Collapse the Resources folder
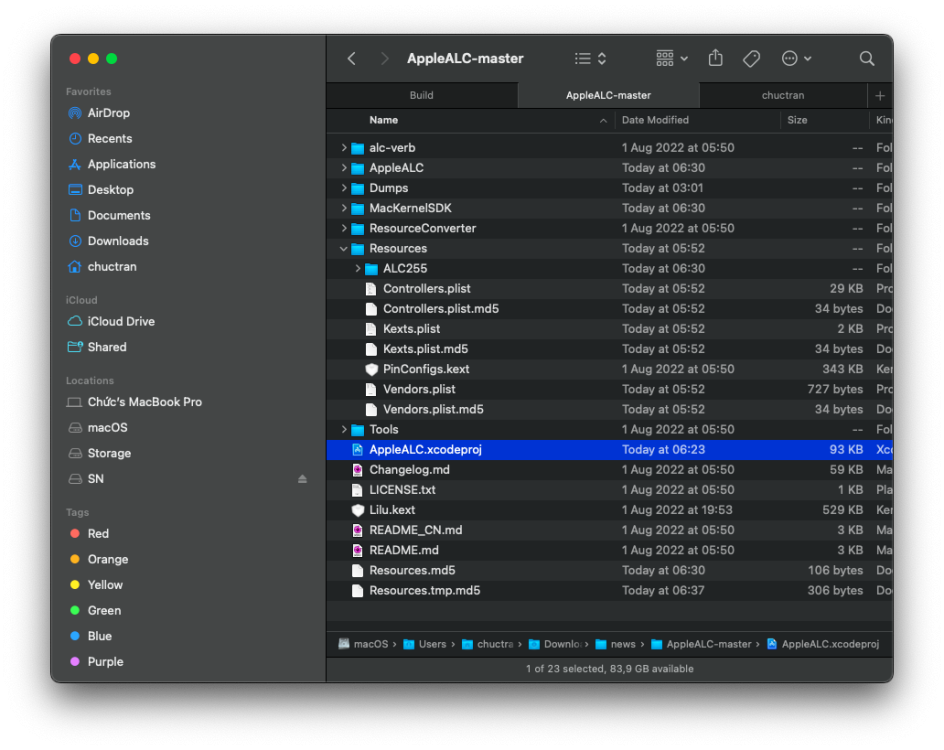Screen dimensions: 944x750 pyautogui.click(x=343, y=249)
